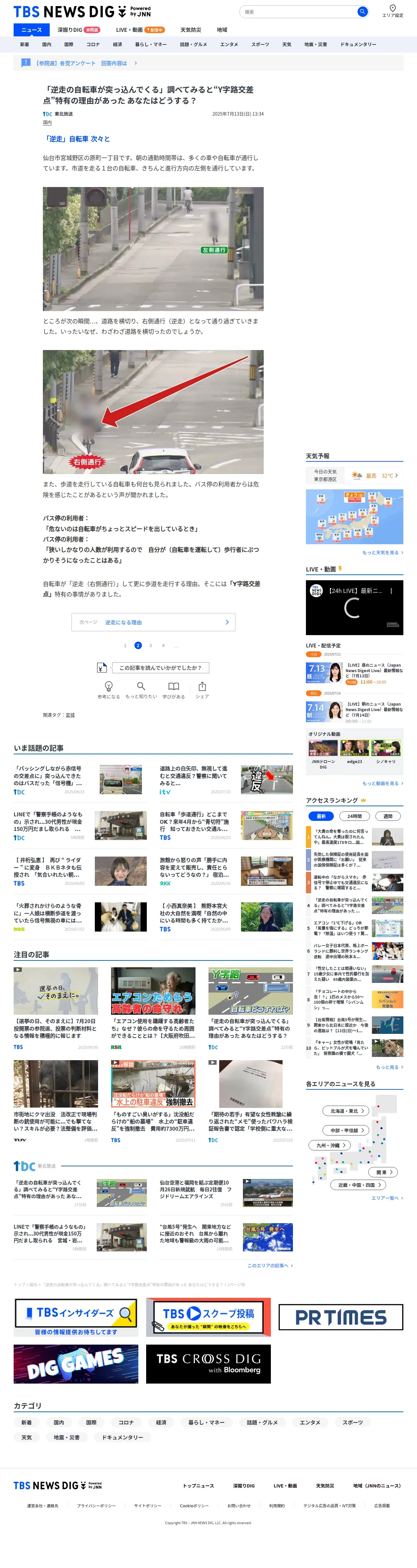Viewport: 417px width, 1568px height.
Task: Go to page 3 of the article
Action: (x=150, y=645)
